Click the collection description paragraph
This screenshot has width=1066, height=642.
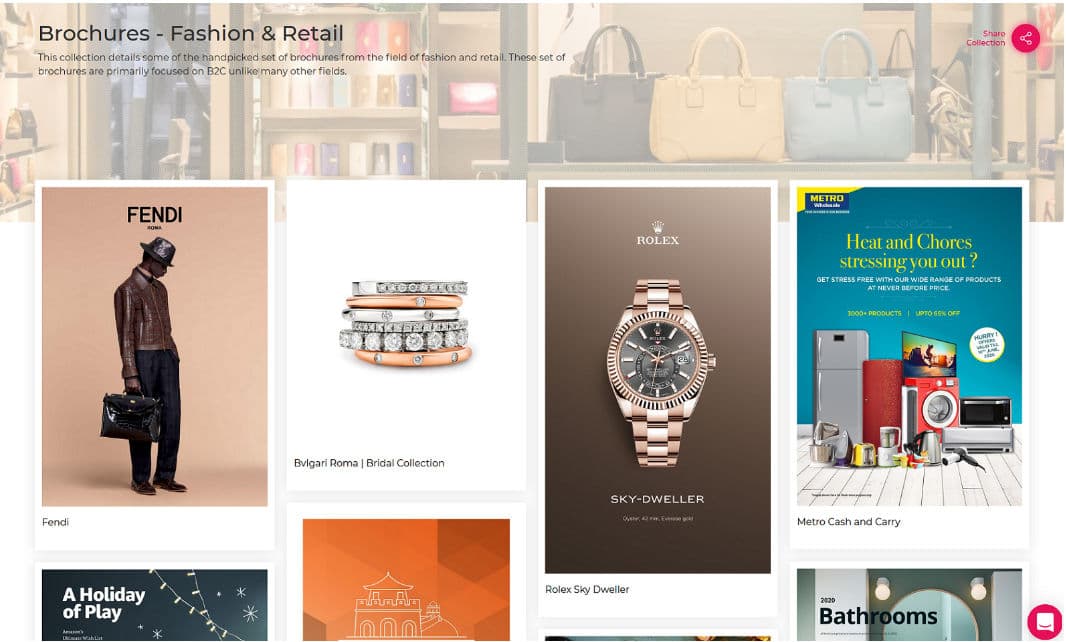click(x=302, y=64)
